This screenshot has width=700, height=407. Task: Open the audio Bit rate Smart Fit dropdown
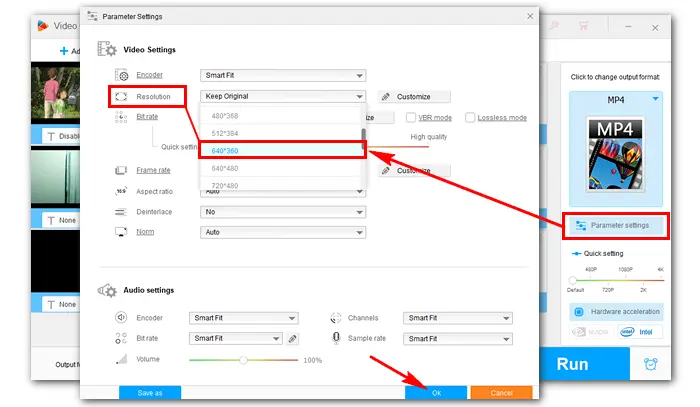click(236, 338)
